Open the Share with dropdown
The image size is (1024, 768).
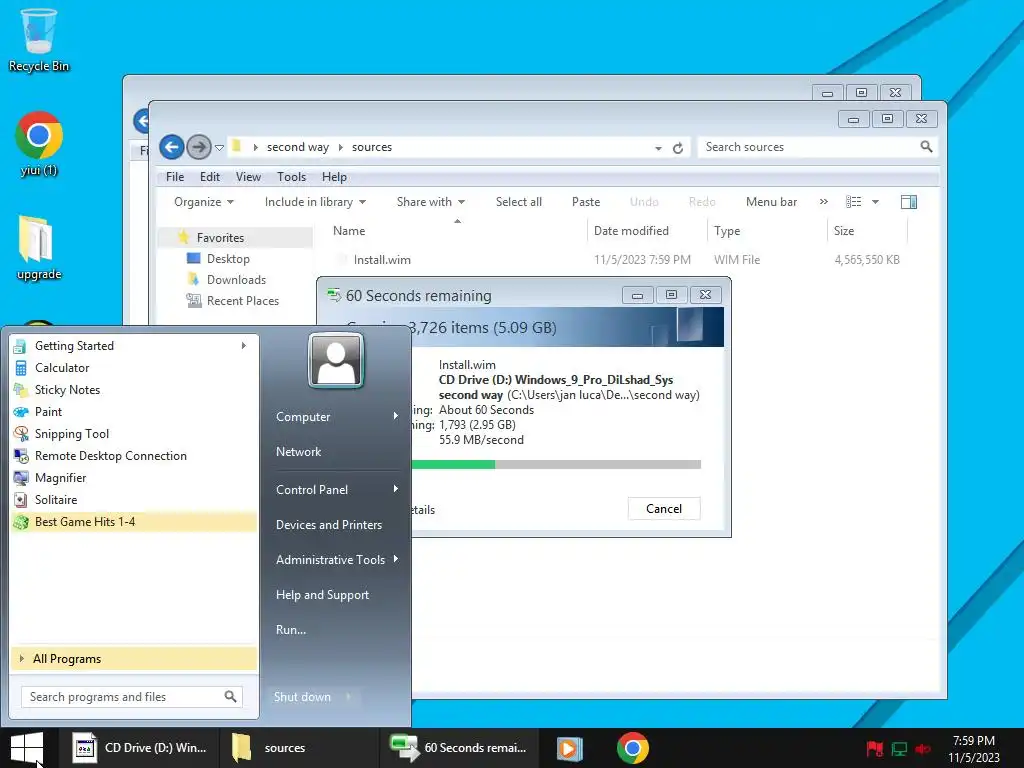point(431,202)
